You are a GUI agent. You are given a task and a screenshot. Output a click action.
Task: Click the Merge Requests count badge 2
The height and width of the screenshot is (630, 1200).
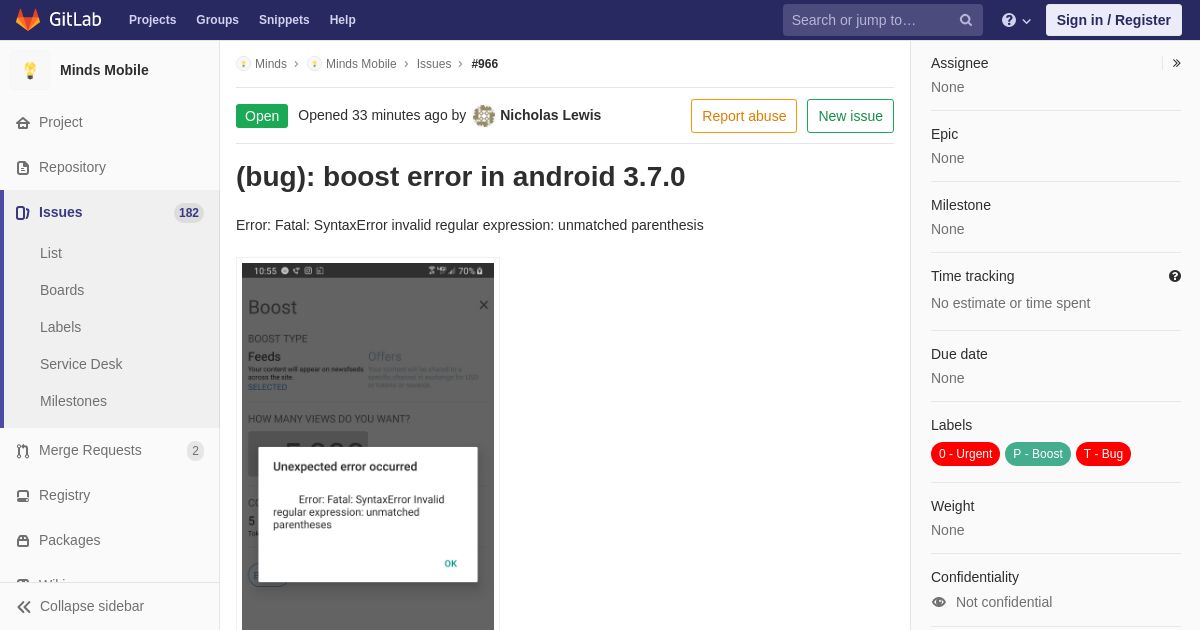tap(195, 451)
